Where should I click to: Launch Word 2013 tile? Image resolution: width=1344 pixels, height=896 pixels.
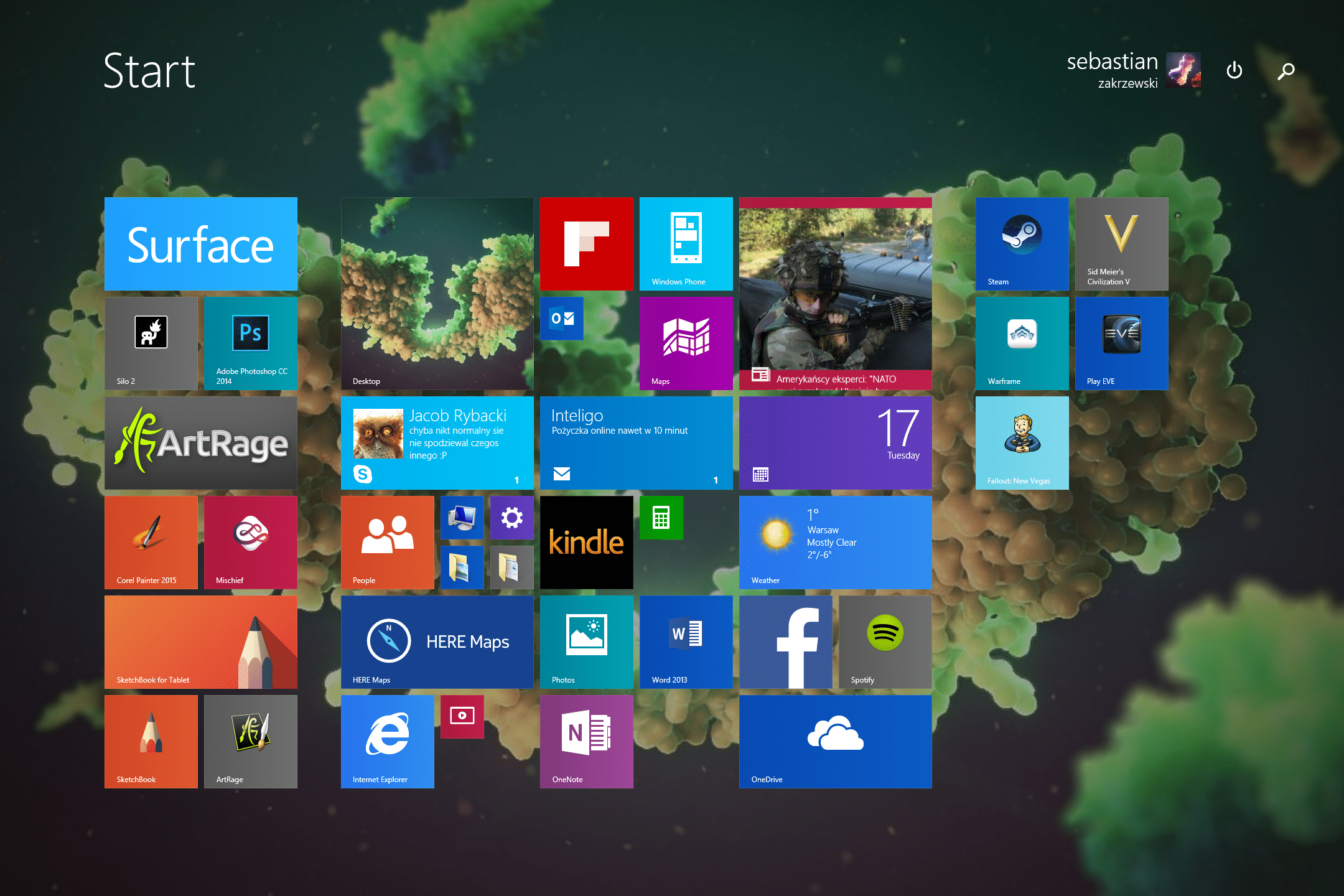[x=686, y=642]
